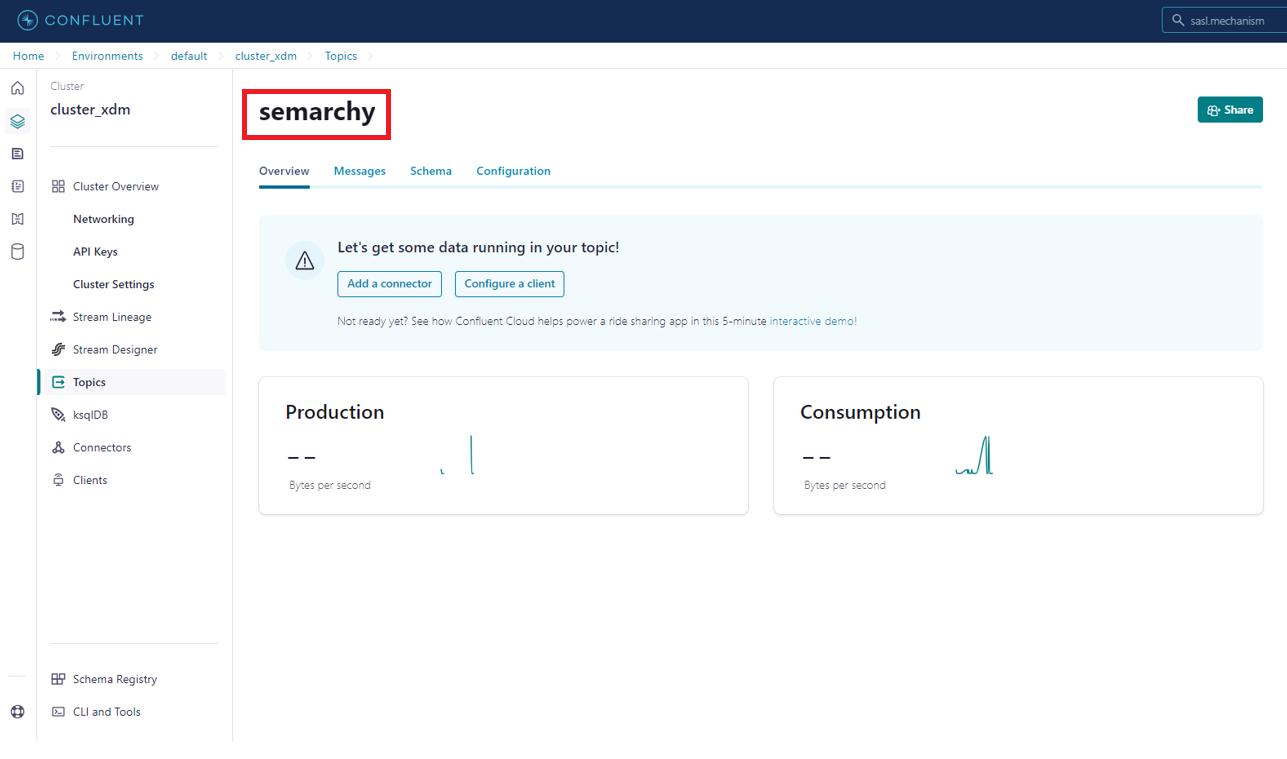The width and height of the screenshot is (1287, 759).
Task: Open the third rail icon below Environments
Action: 17,154
